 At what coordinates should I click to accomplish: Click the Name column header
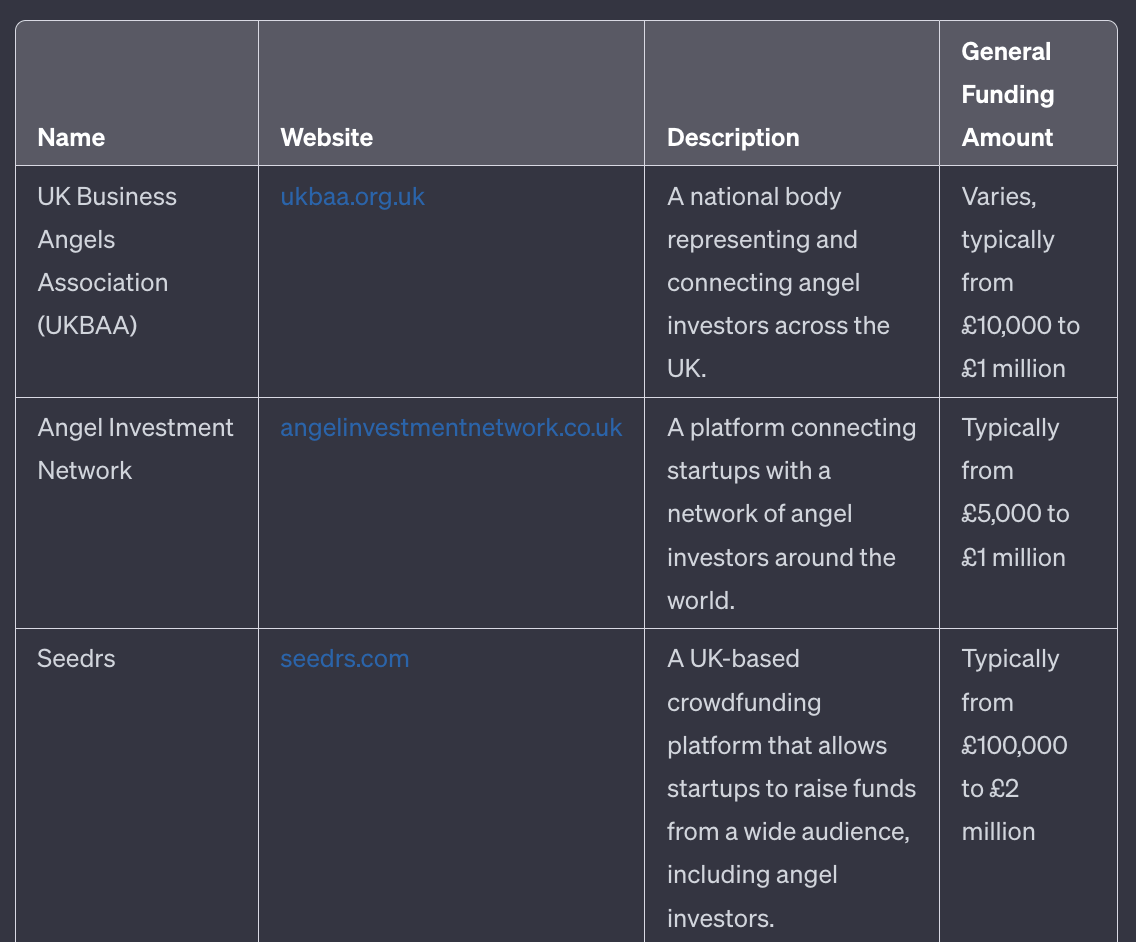71,138
